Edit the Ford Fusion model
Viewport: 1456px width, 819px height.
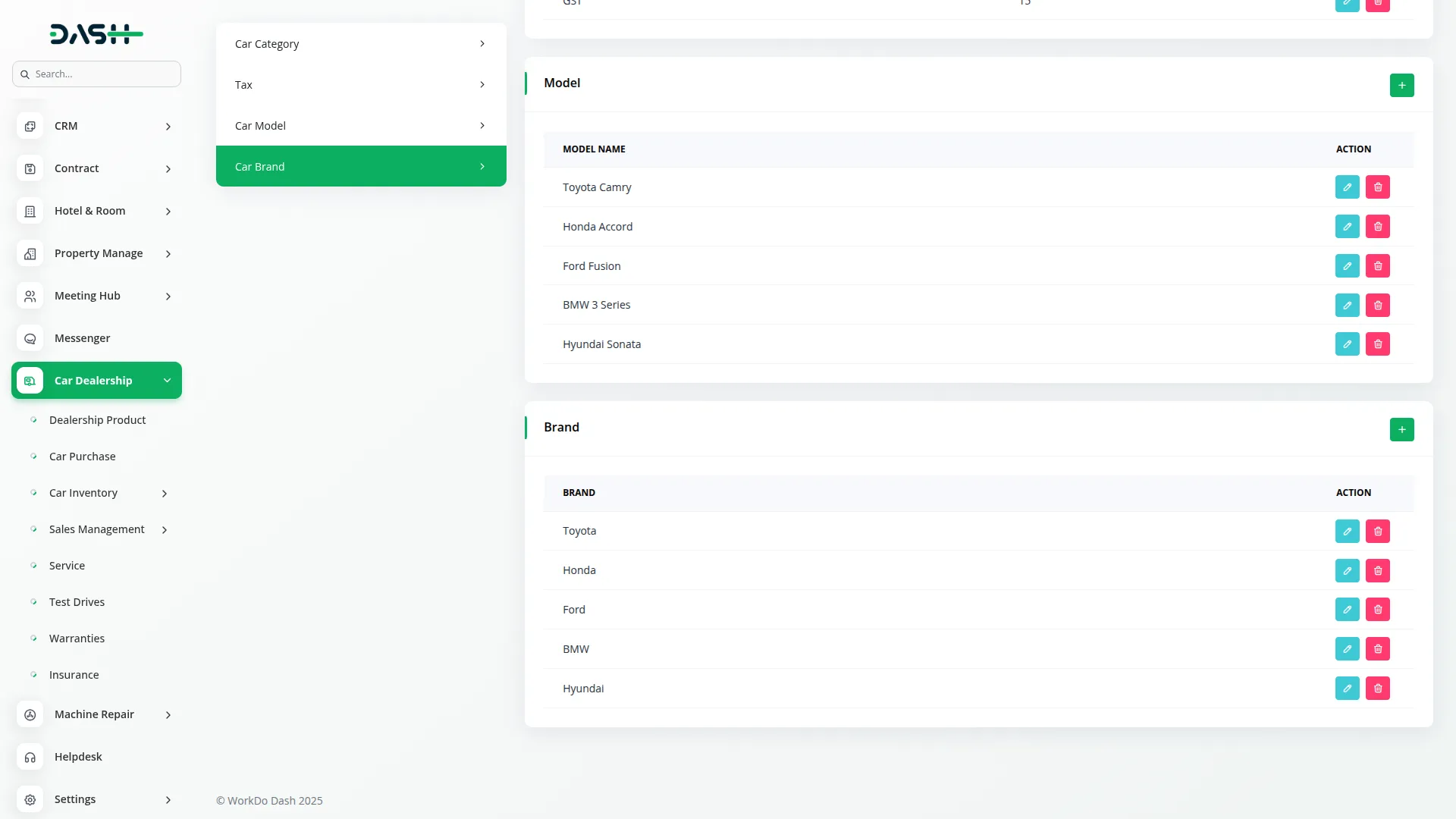click(1347, 266)
